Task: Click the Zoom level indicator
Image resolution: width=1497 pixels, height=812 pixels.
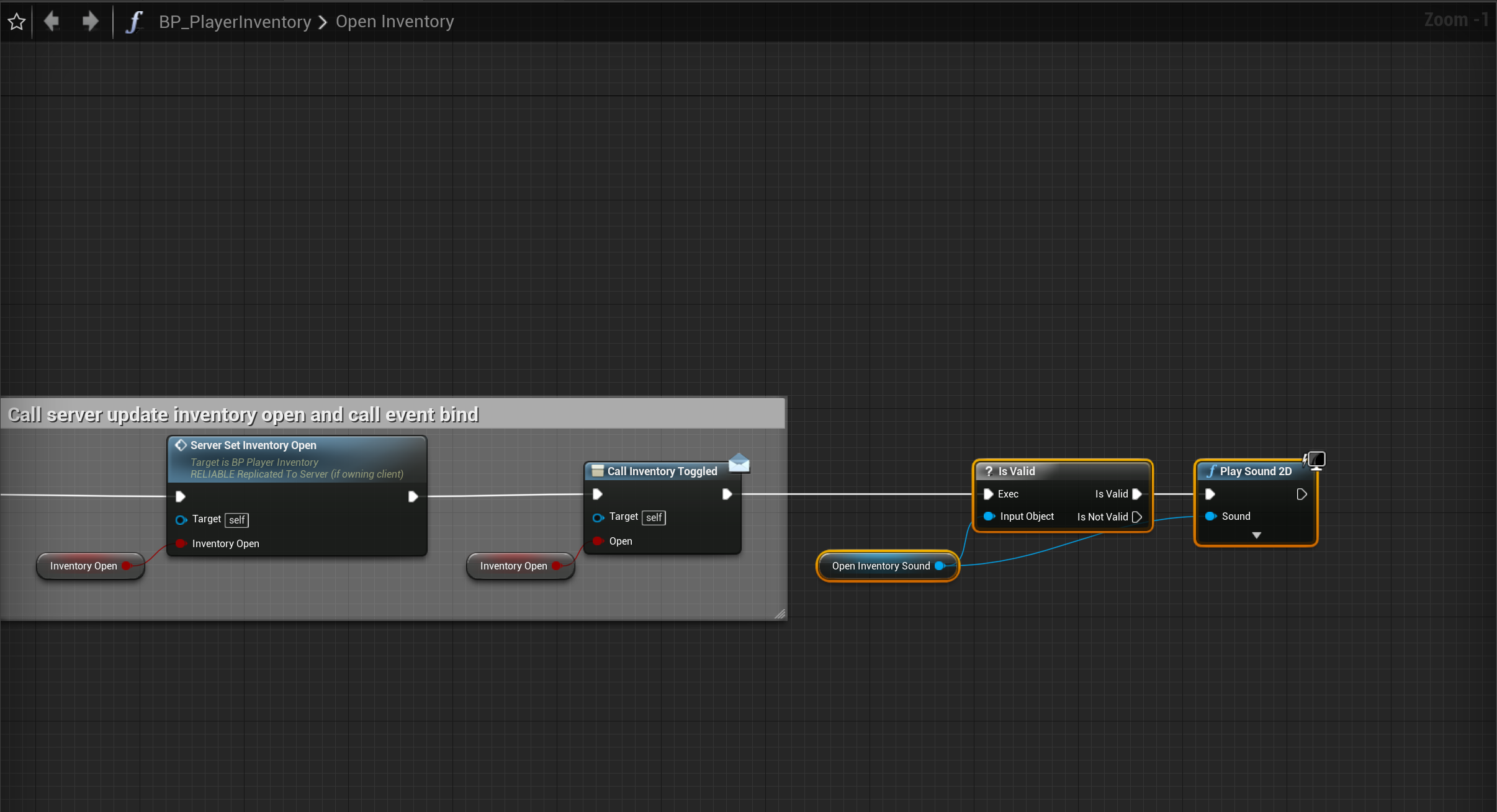Action: point(1455,20)
